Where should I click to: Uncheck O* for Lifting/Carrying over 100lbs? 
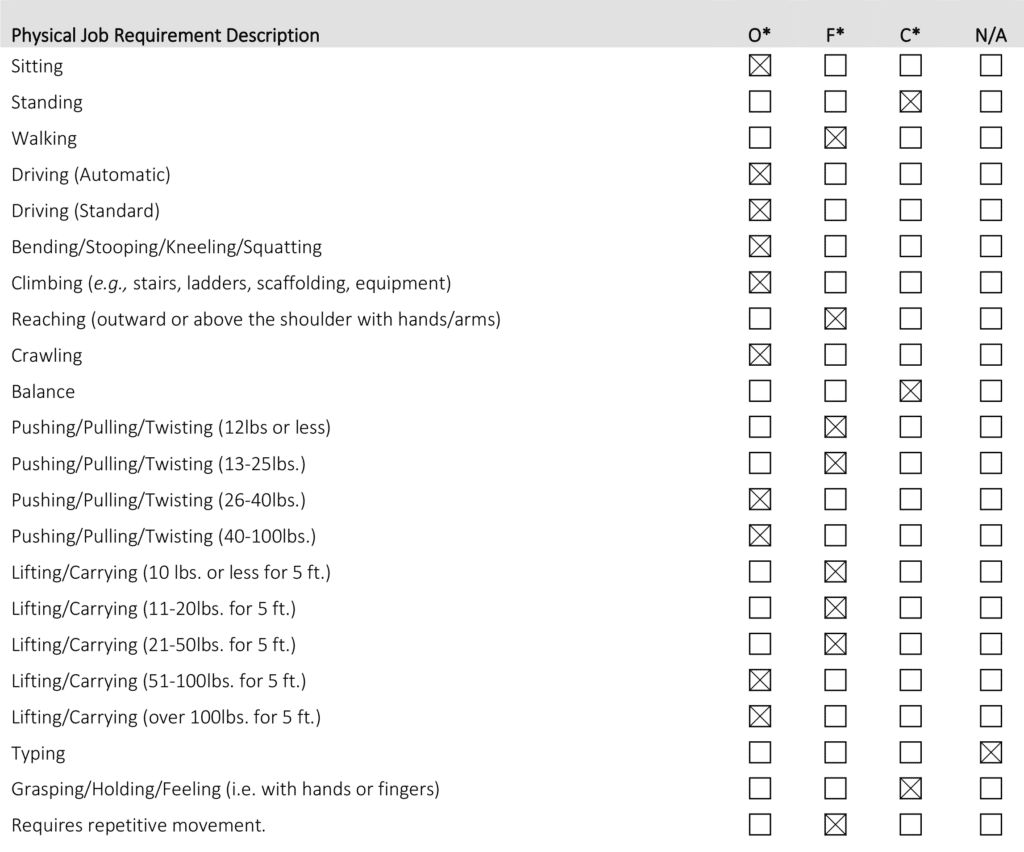pyautogui.click(x=760, y=716)
